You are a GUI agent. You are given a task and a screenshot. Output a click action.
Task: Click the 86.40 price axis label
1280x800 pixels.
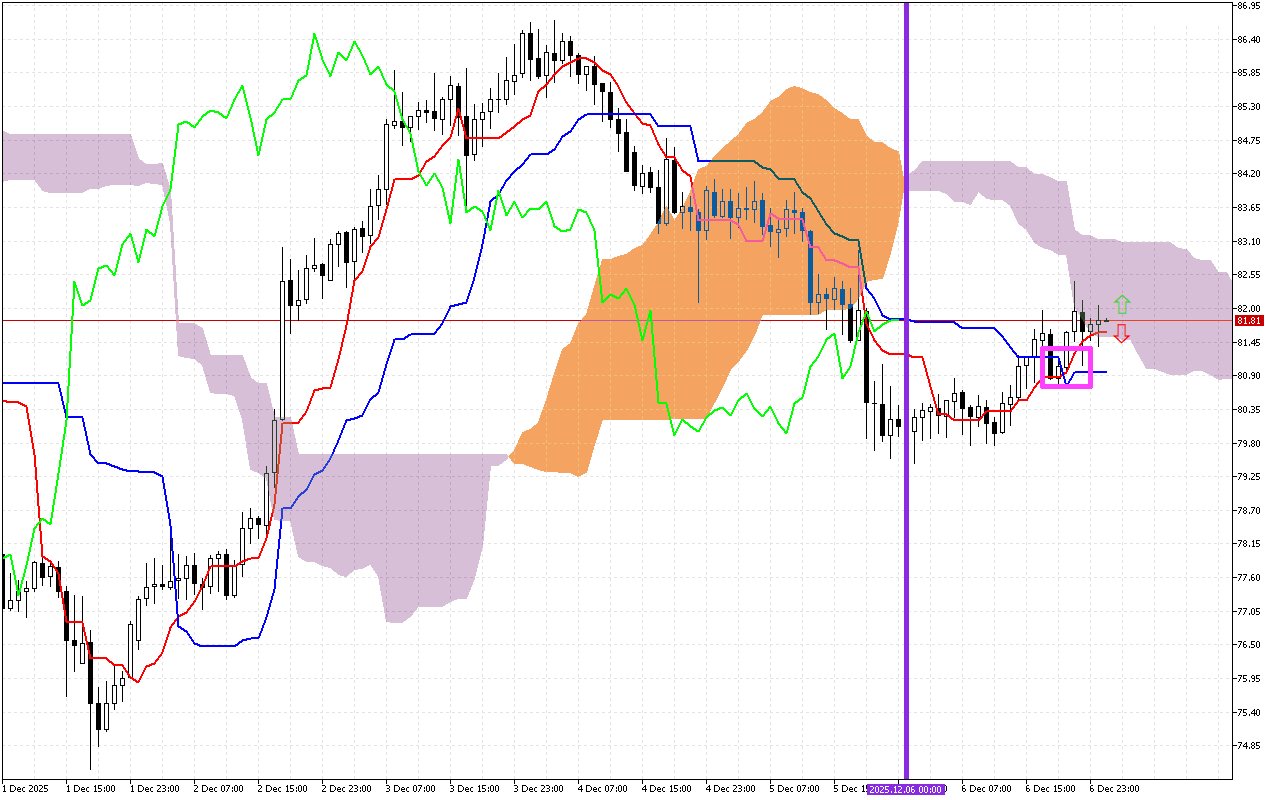1247,39
